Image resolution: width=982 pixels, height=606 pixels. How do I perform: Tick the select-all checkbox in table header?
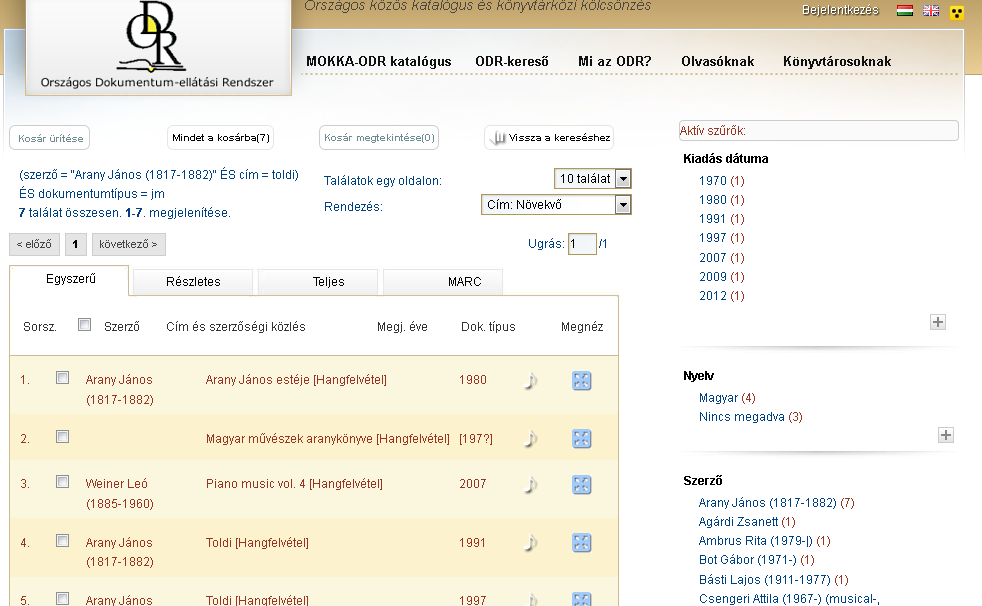(x=85, y=325)
